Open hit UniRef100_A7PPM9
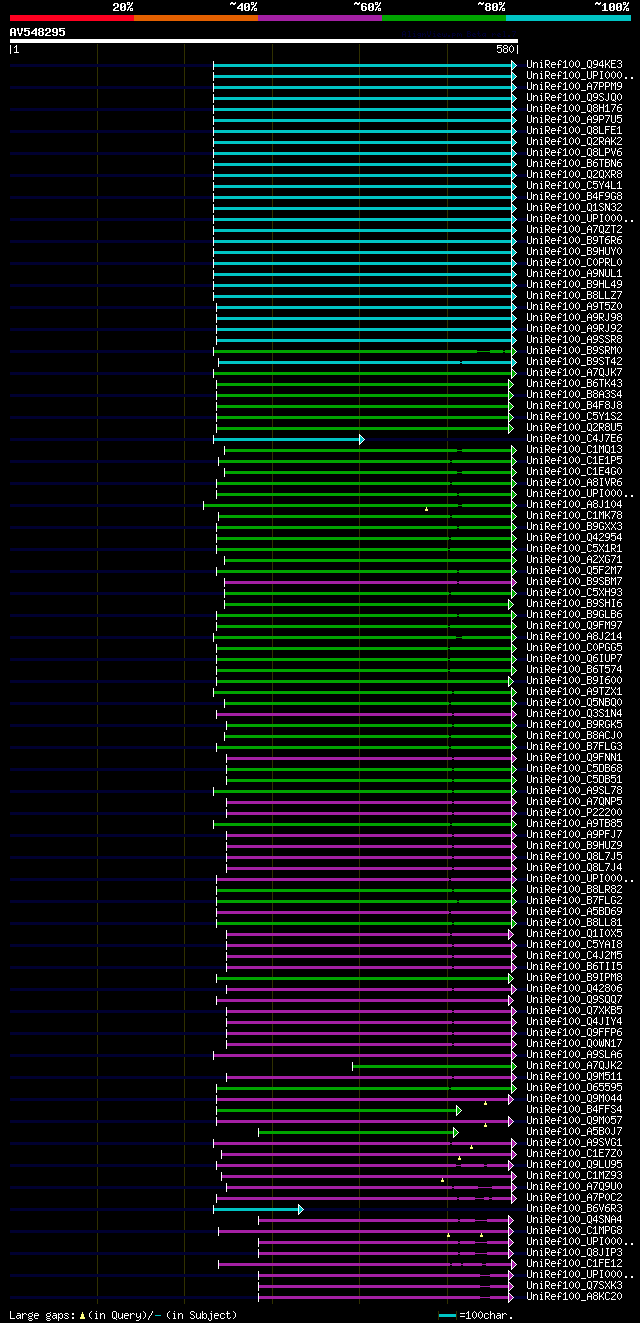 pyautogui.click(x=574, y=87)
